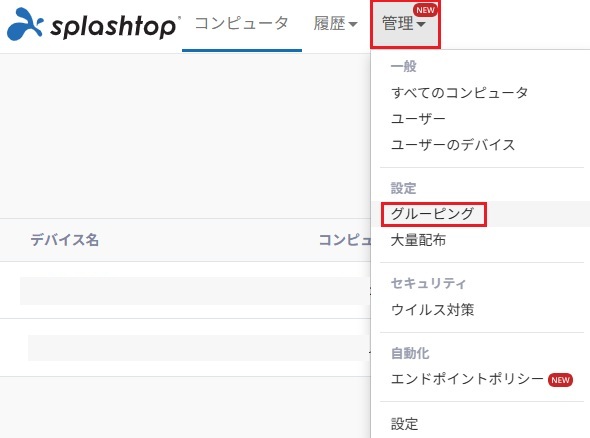Open エンドポイントポリシー item
The width and height of the screenshot is (590, 438).
click(x=467, y=379)
